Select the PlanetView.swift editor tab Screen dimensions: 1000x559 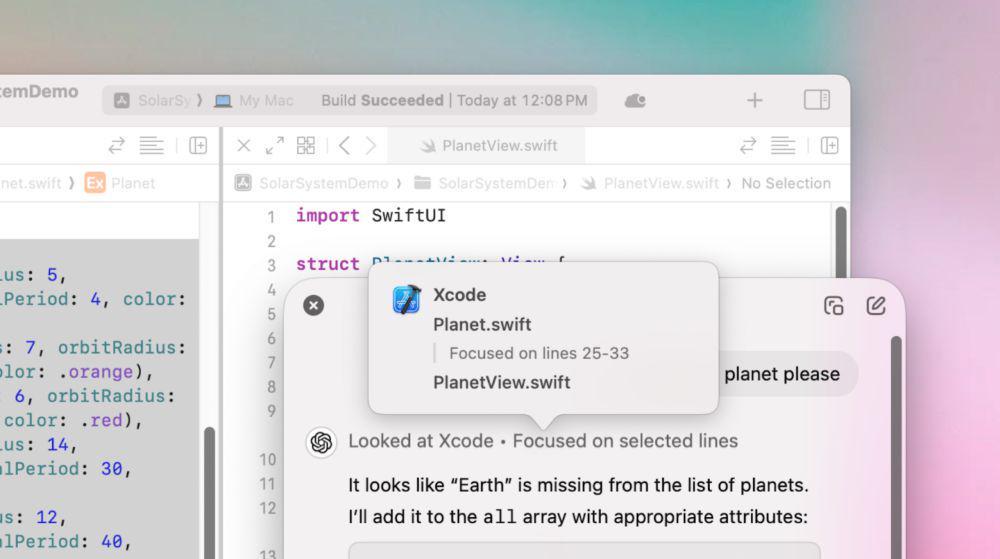[488, 146]
